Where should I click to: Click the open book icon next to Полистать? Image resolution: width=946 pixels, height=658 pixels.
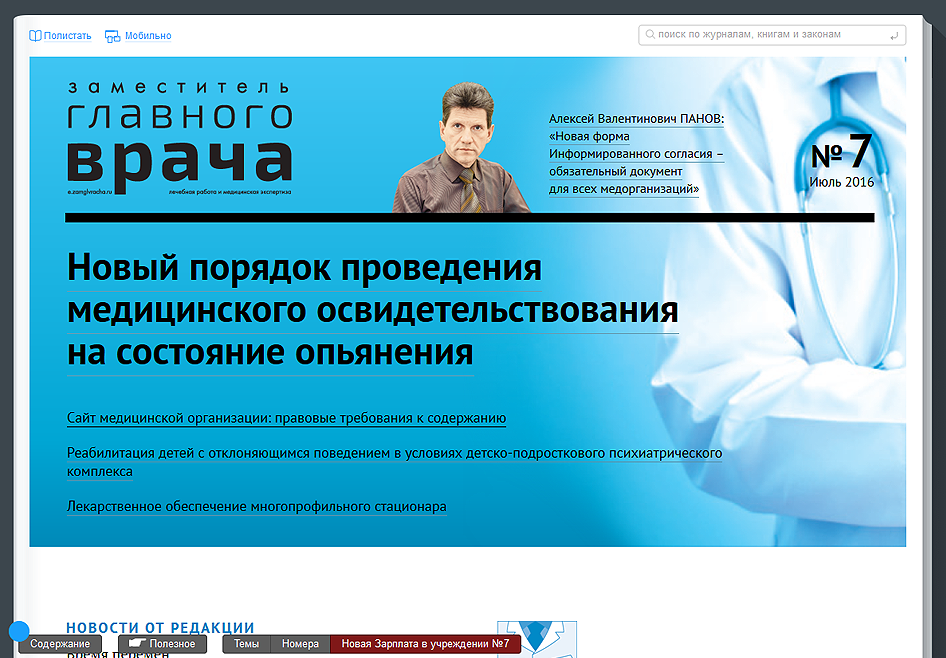(35, 36)
